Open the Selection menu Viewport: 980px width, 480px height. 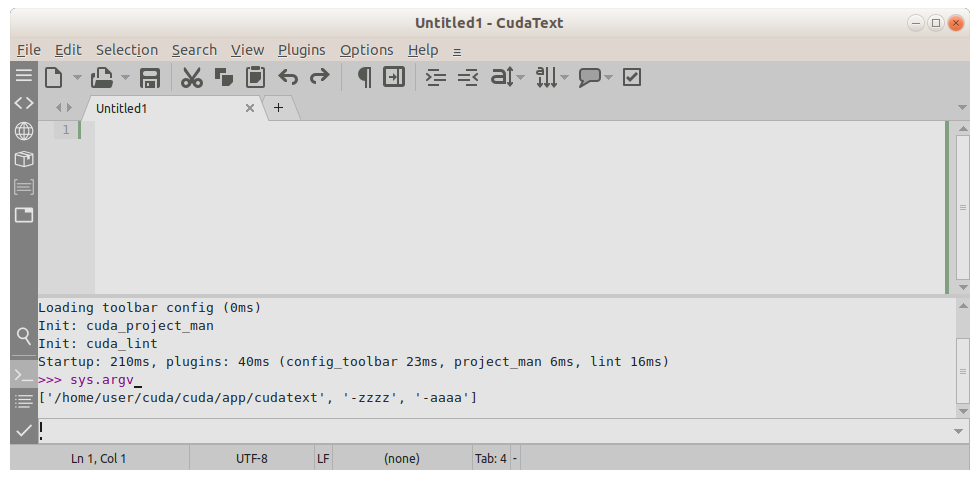pyautogui.click(x=127, y=50)
